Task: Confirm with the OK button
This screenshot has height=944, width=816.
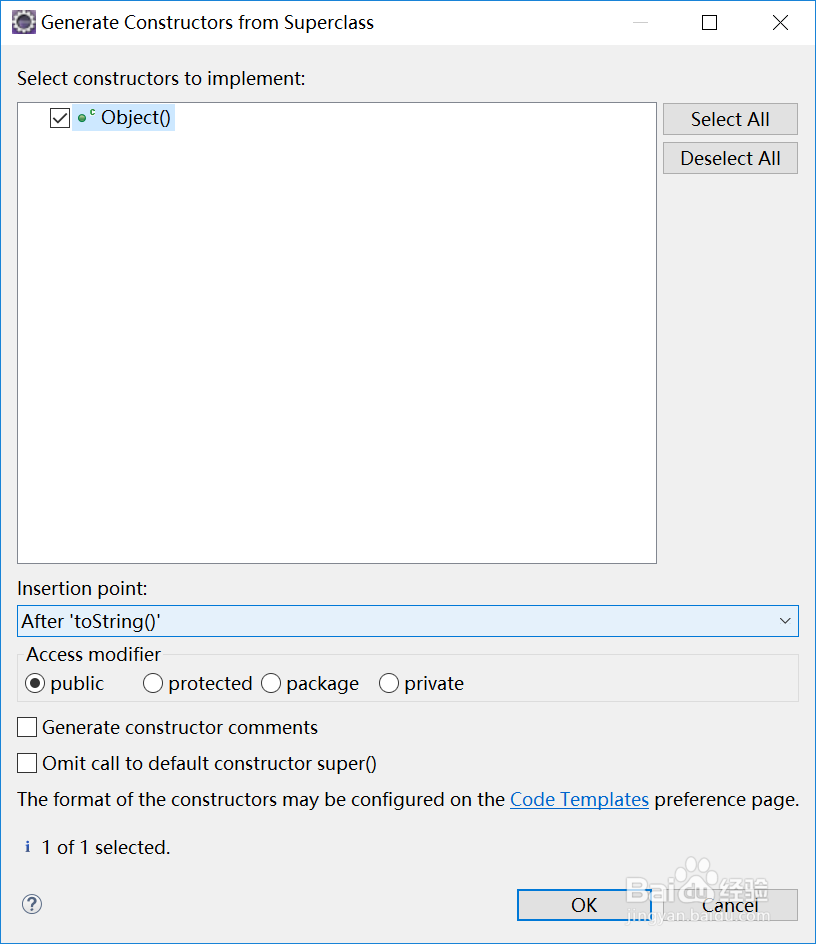Action: [583, 905]
